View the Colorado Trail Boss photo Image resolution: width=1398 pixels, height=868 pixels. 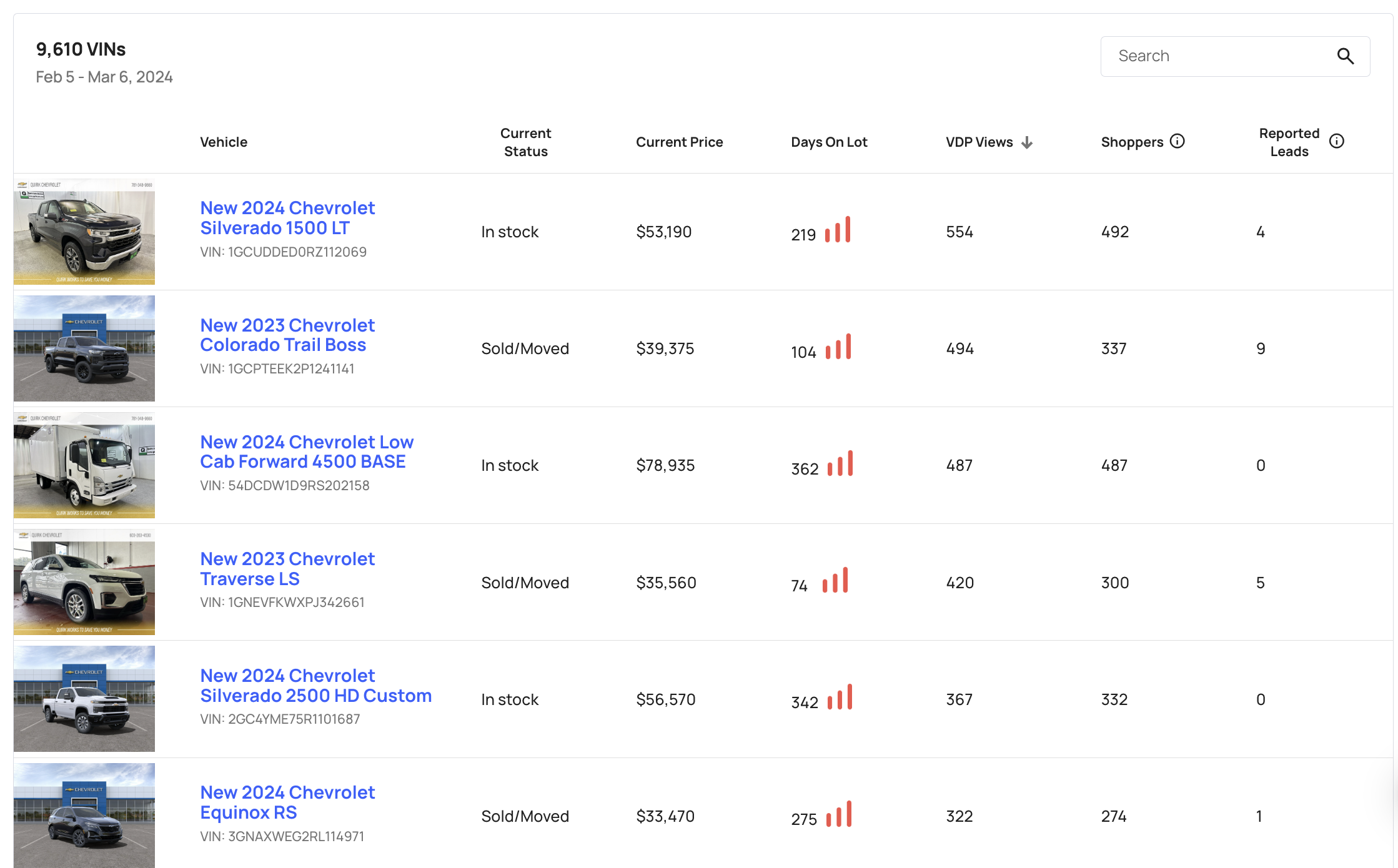pyautogui.click(x=84, y=348)
